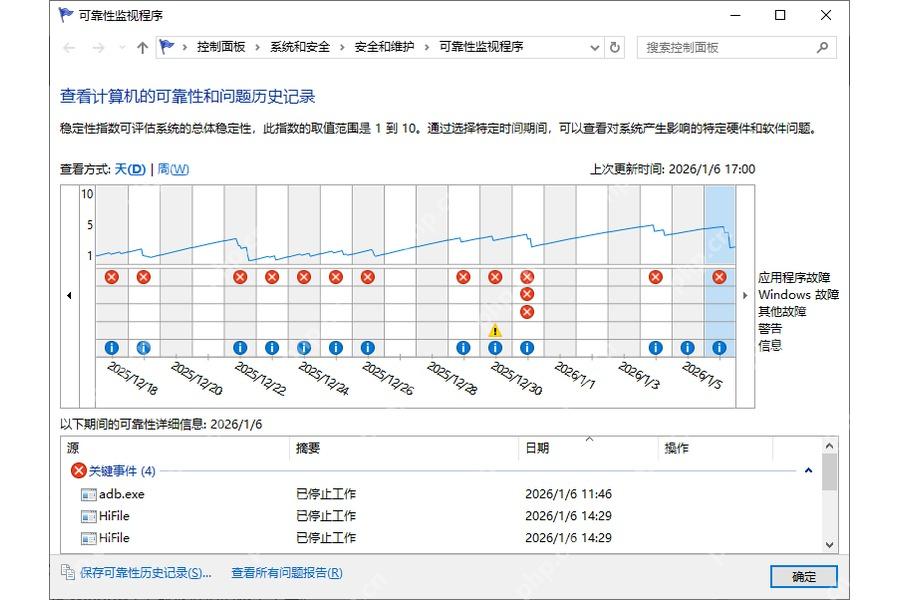This screenshot has width=900, height=600.
Task: Select the information icon for 2025/12/18
Action: tap(112, 347)
